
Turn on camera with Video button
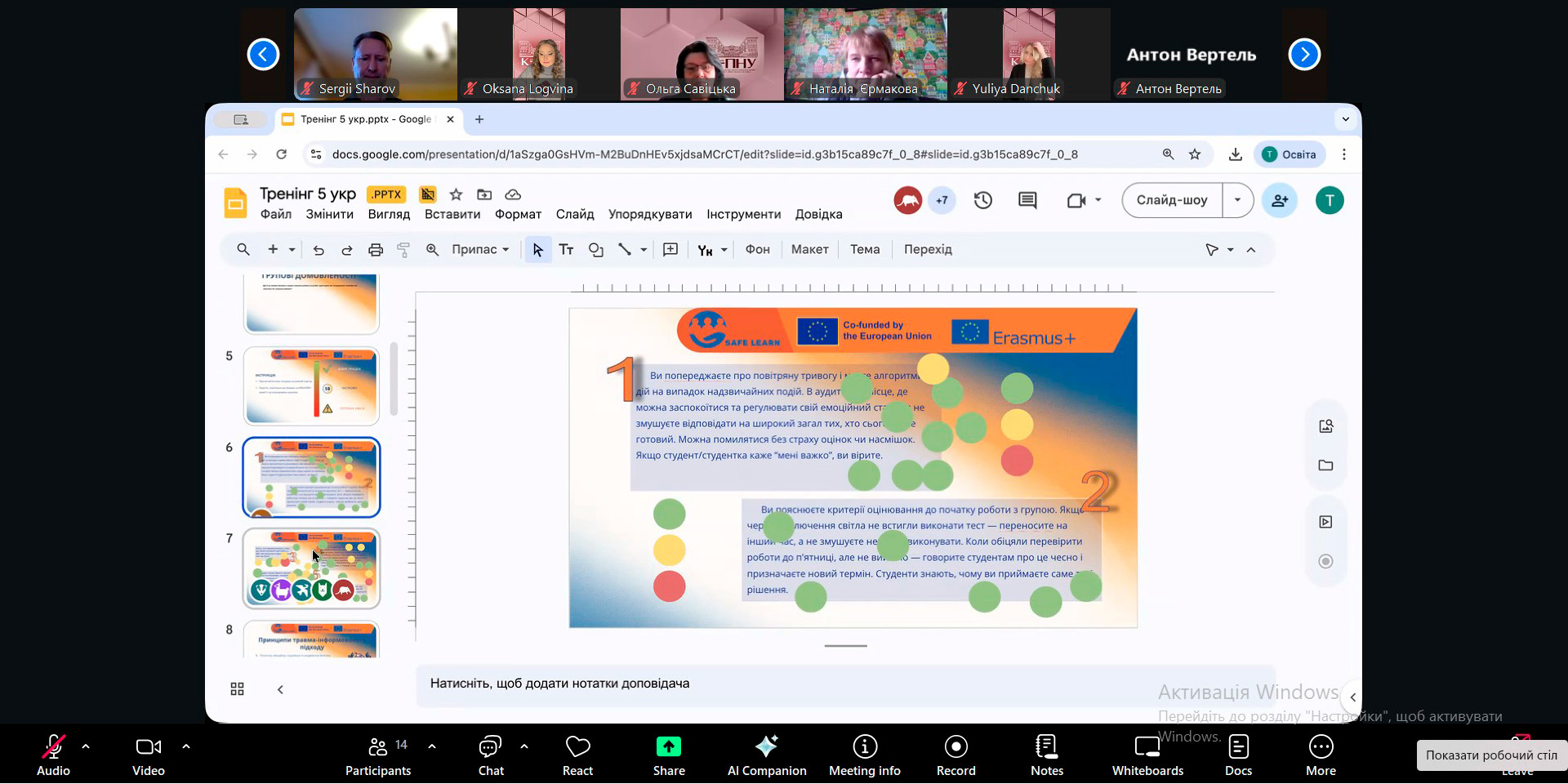pos(148,755)
